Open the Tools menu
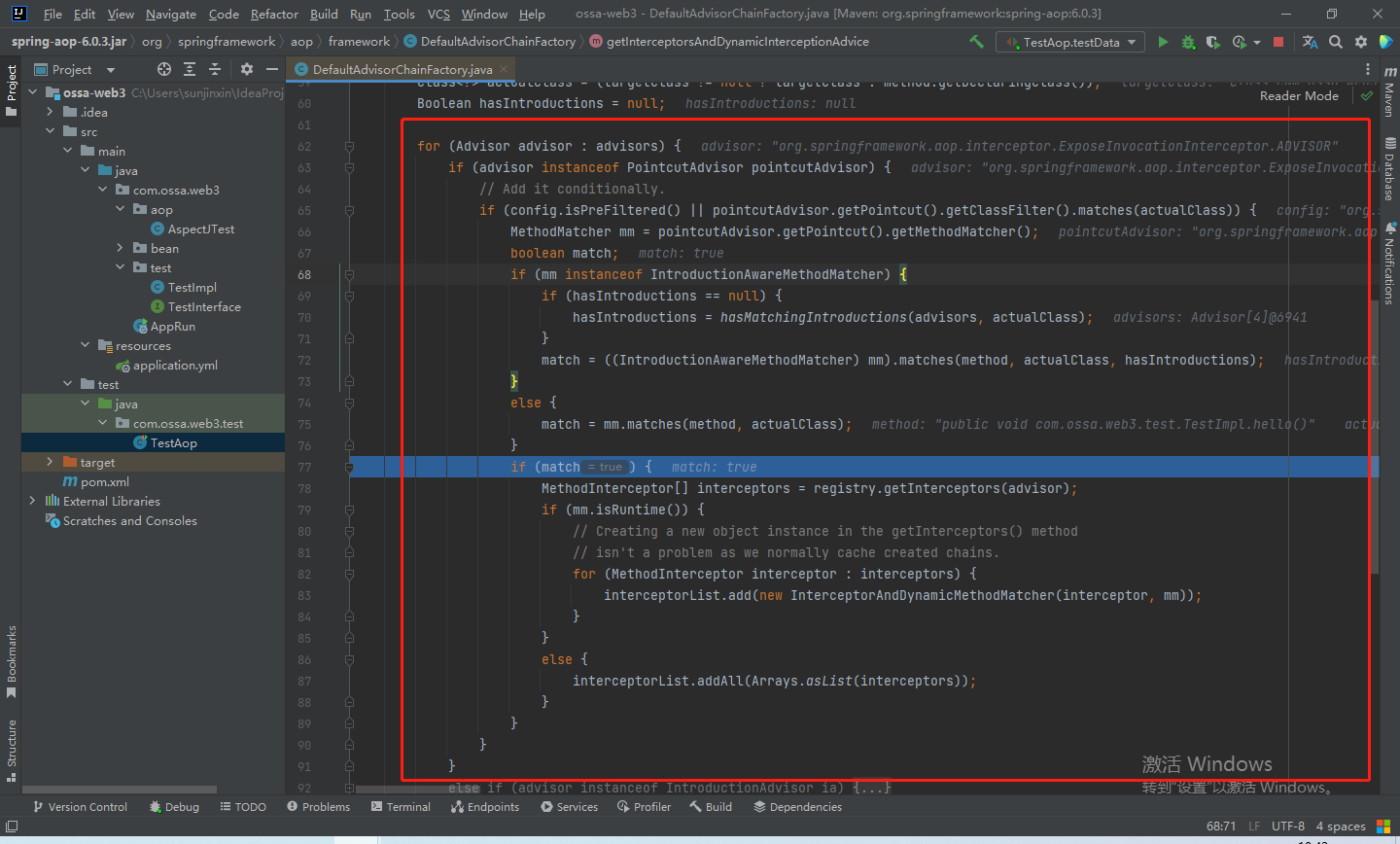 coord(399,14)
